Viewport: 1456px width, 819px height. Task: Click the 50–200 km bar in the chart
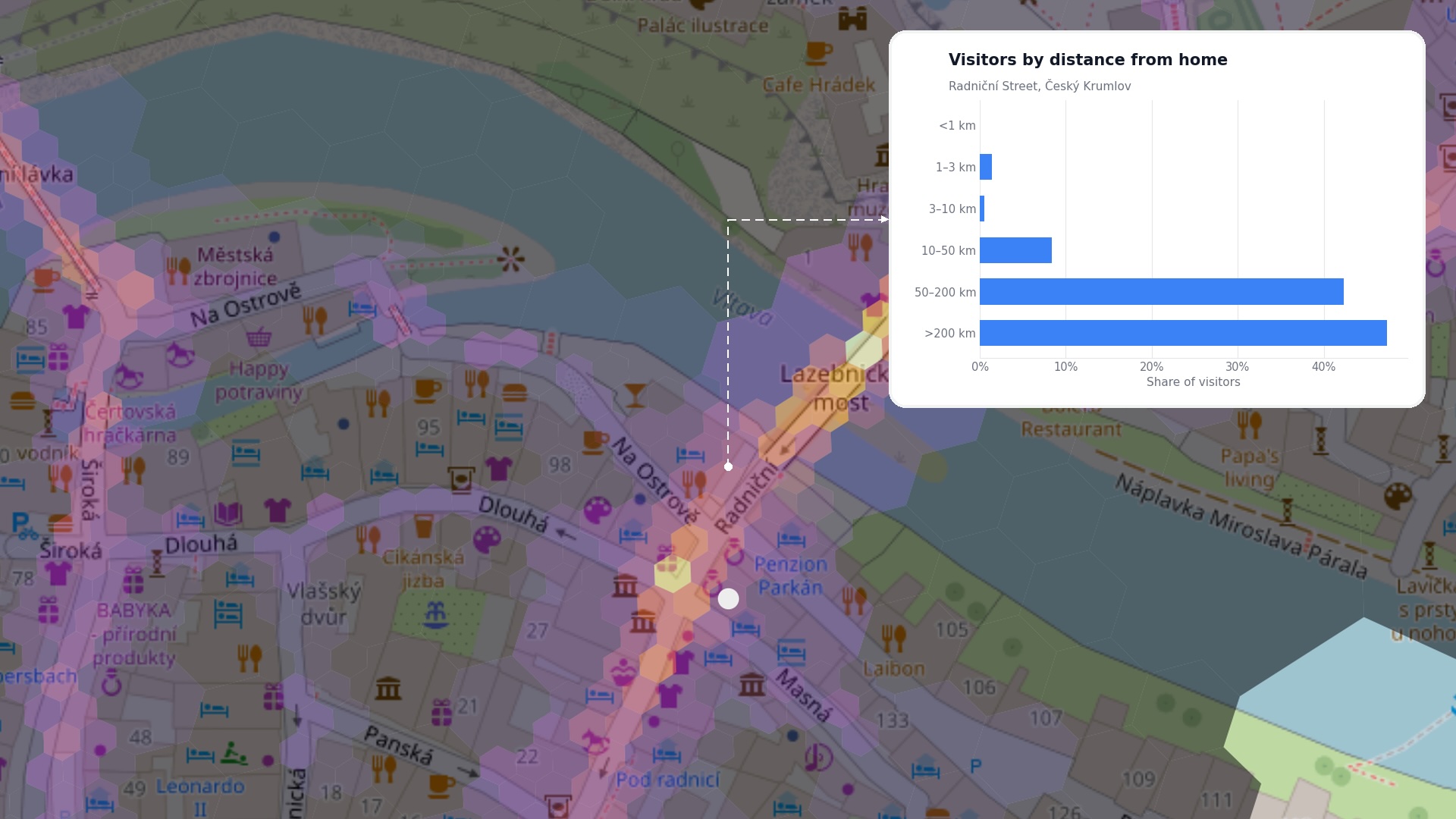1162,292
